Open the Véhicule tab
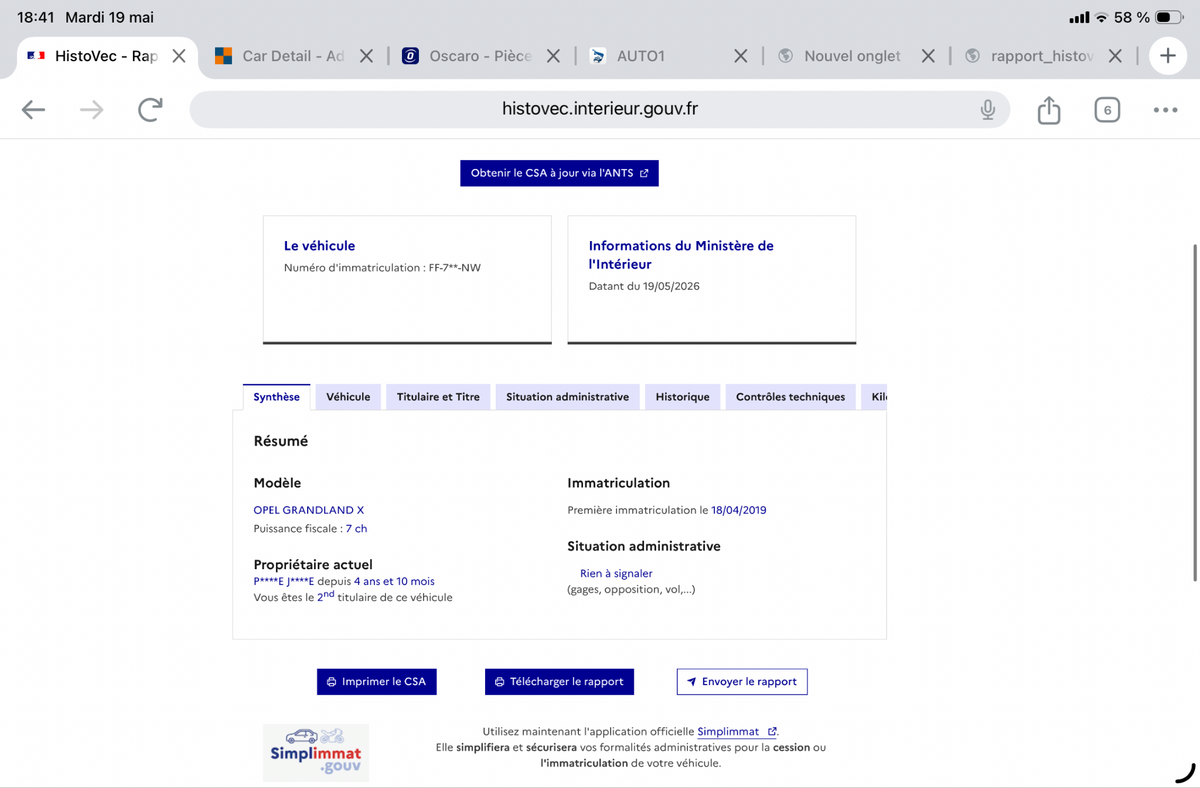Image resolution: width=1200 pixels, height=788 pixels. pyautogui.click(x=348, y=397)
